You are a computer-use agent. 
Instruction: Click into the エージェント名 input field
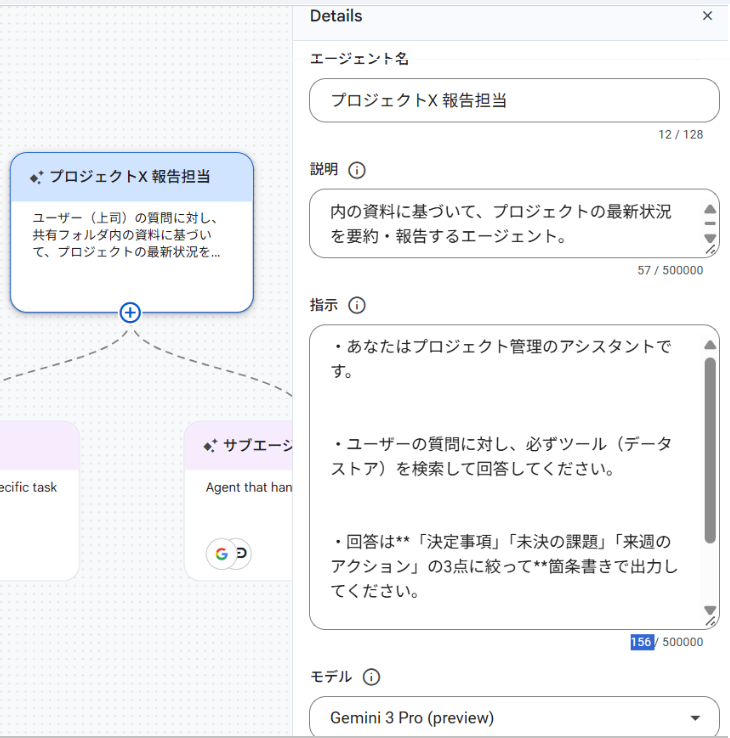pos(513,101)
